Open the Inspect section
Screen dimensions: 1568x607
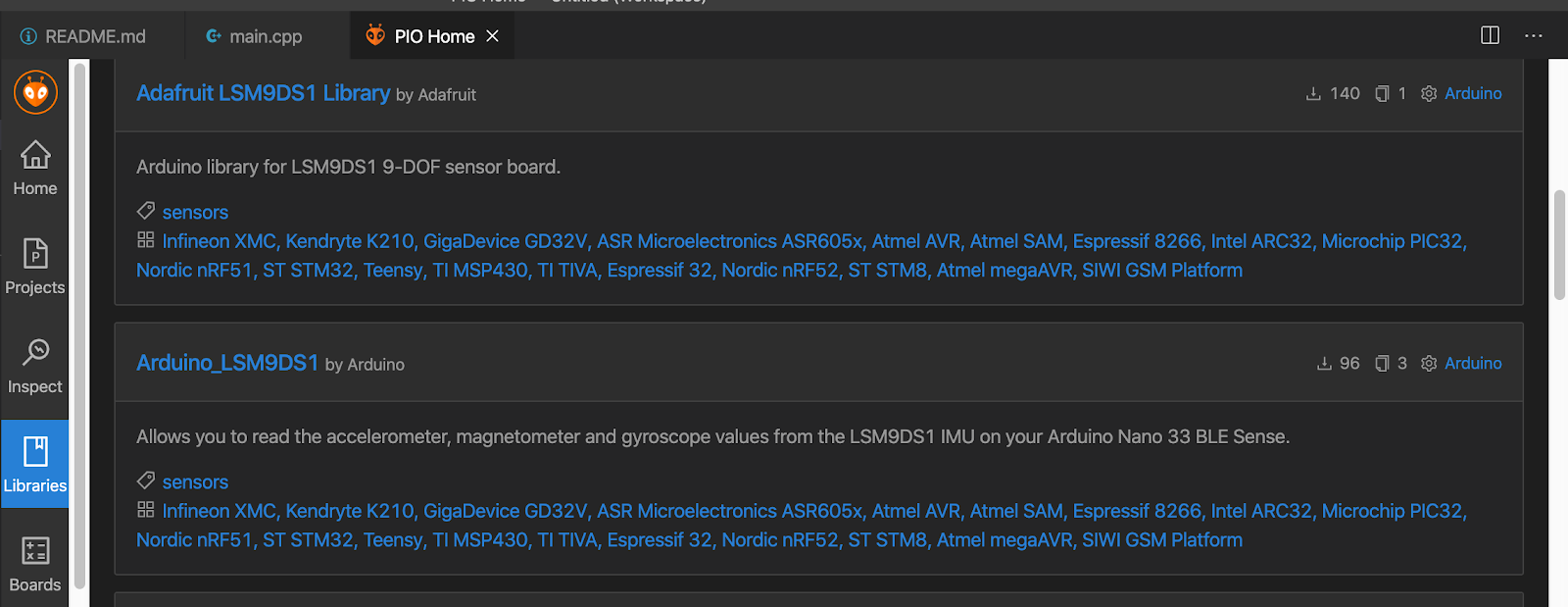point(35,366)
